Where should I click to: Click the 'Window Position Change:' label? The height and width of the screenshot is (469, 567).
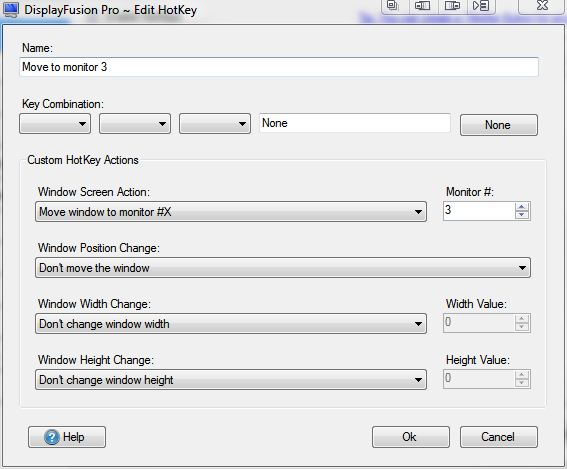pos(99,248)
